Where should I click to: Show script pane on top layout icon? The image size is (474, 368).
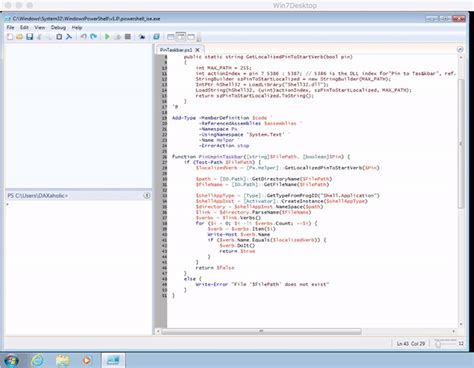pyautogui.click(x=171, y=37)
